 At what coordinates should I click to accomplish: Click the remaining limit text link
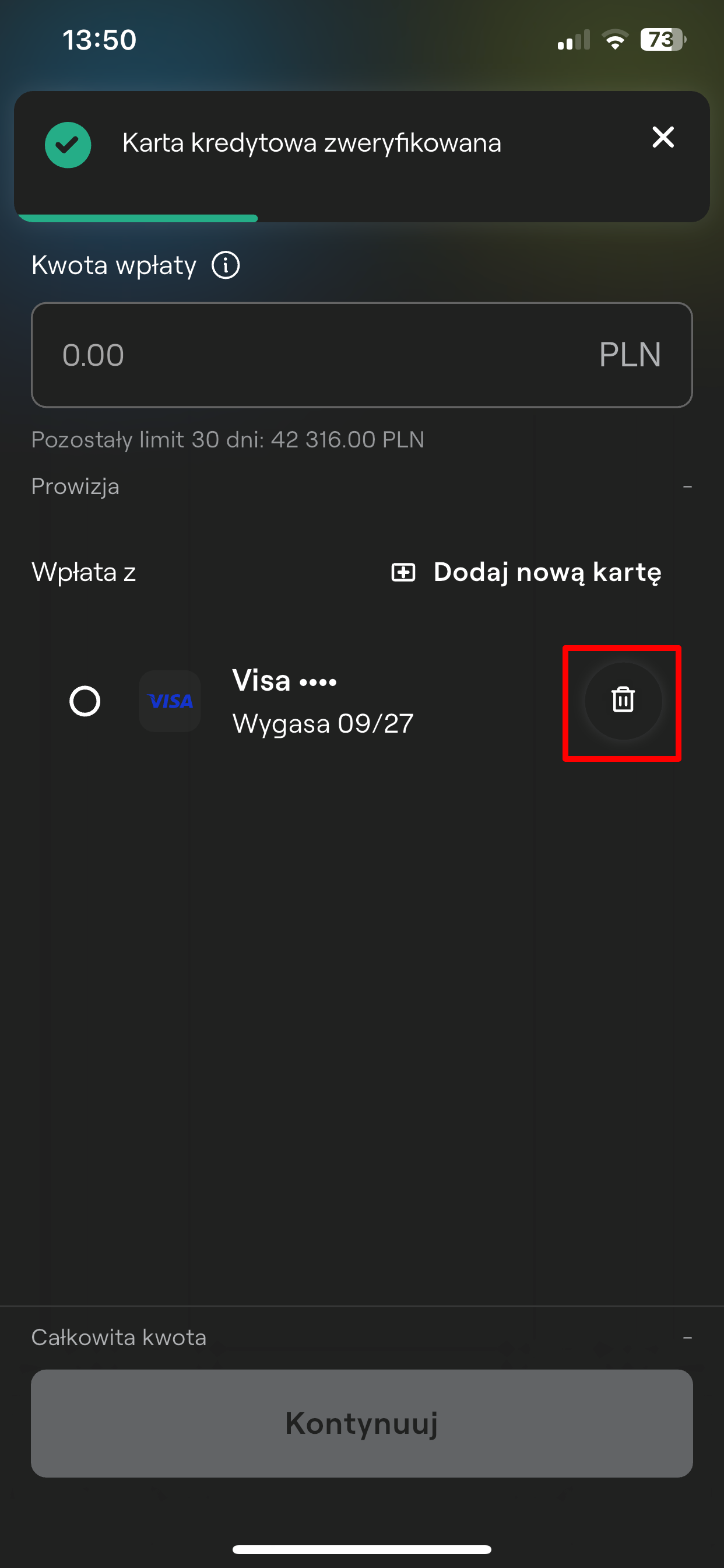(228, 439)
